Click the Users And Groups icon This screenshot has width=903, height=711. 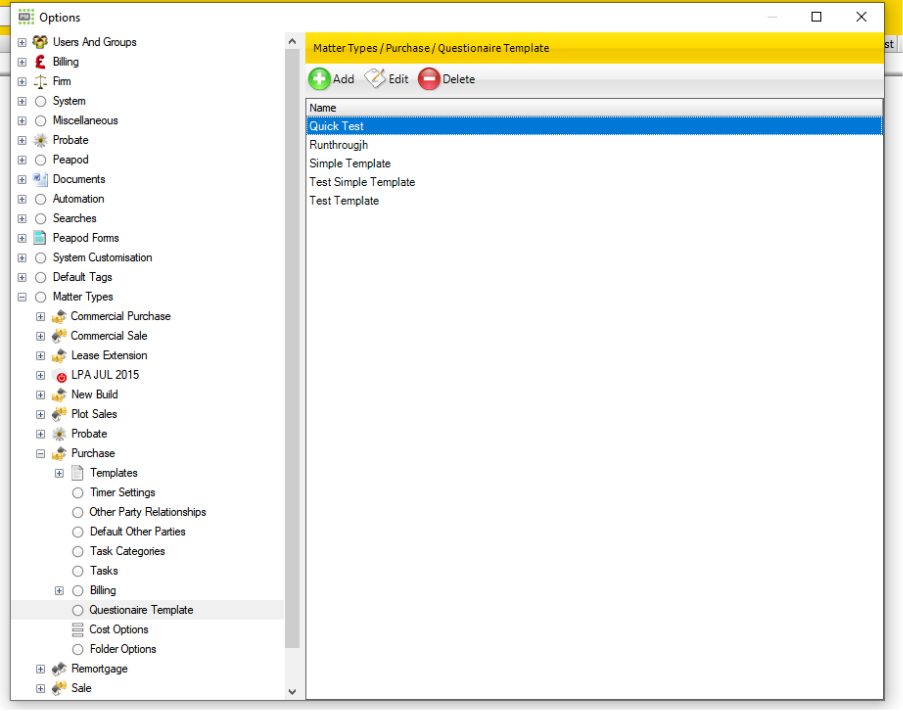pyautogui.click(x=40, y=42)
